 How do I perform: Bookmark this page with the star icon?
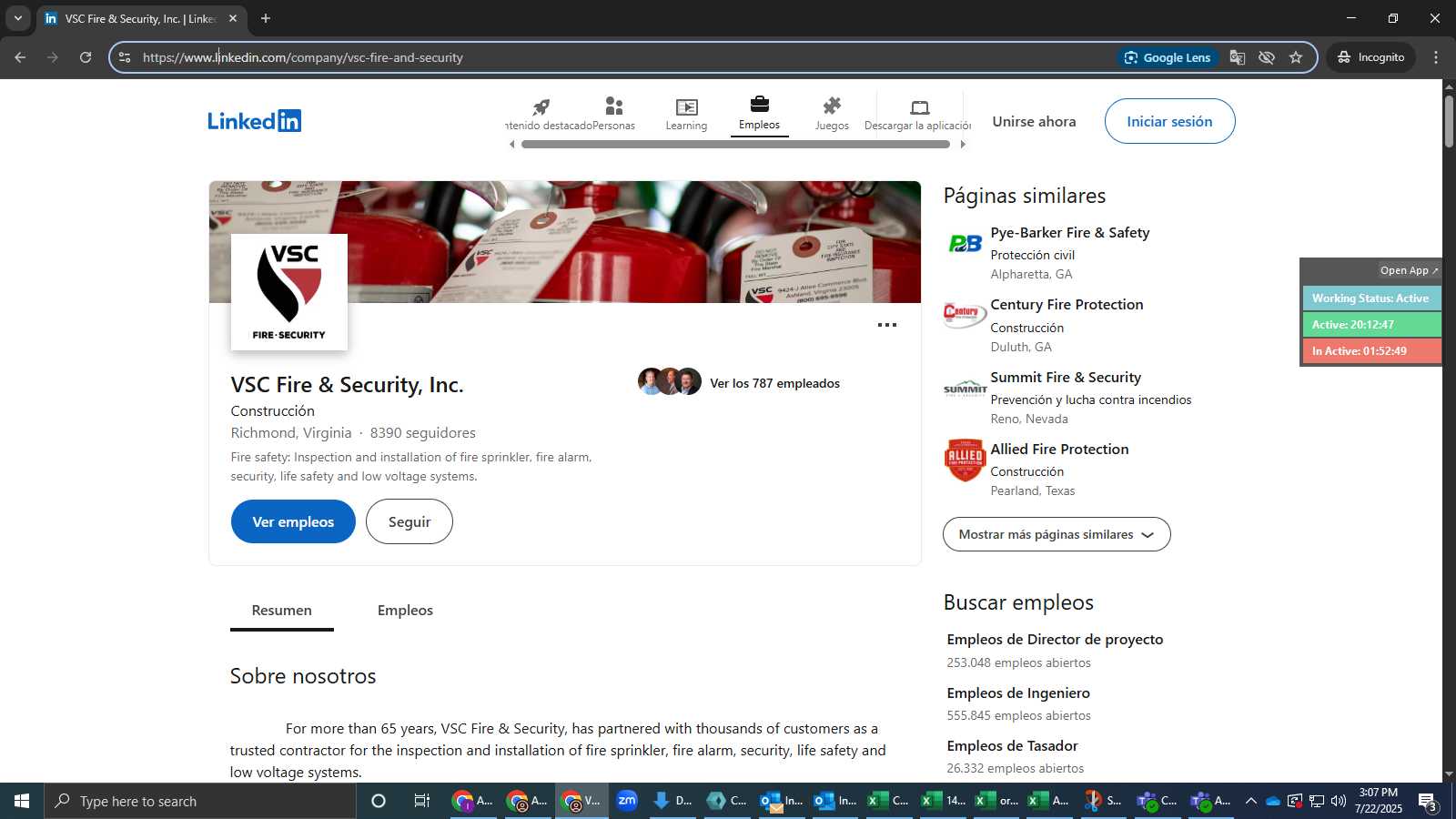[1296, 57]
